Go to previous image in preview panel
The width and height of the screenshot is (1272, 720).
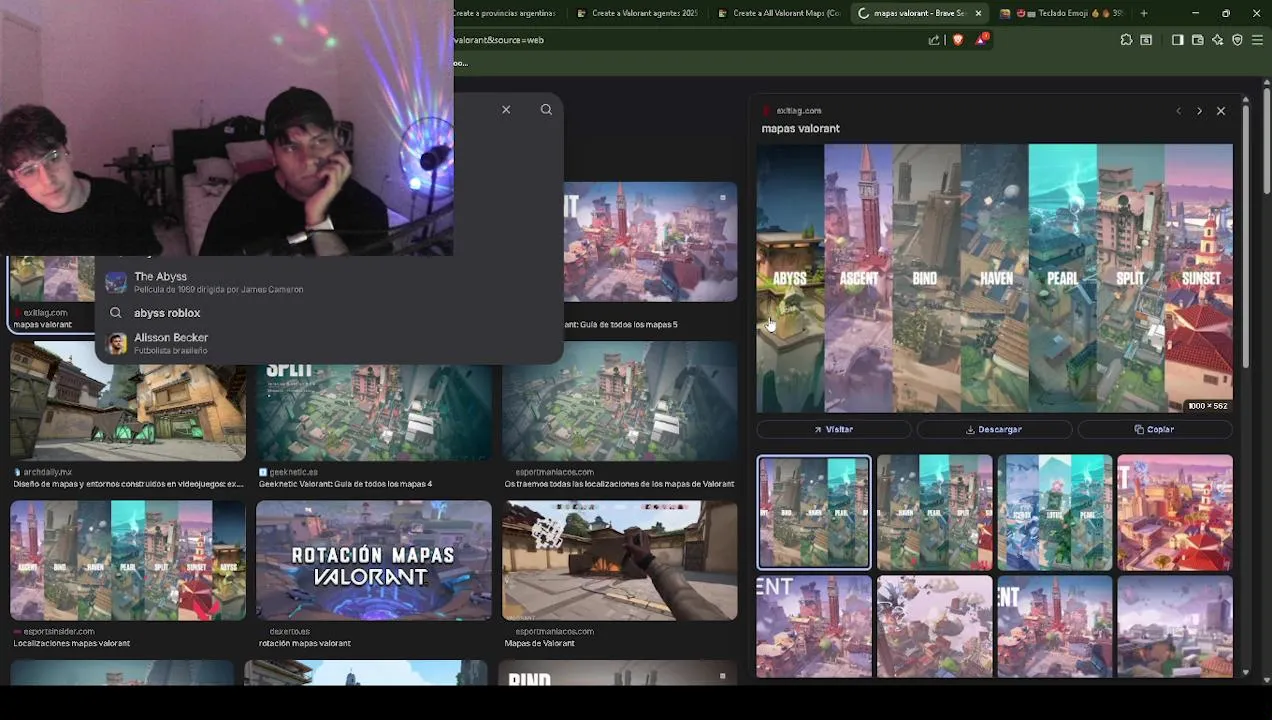pos(1178,111)
